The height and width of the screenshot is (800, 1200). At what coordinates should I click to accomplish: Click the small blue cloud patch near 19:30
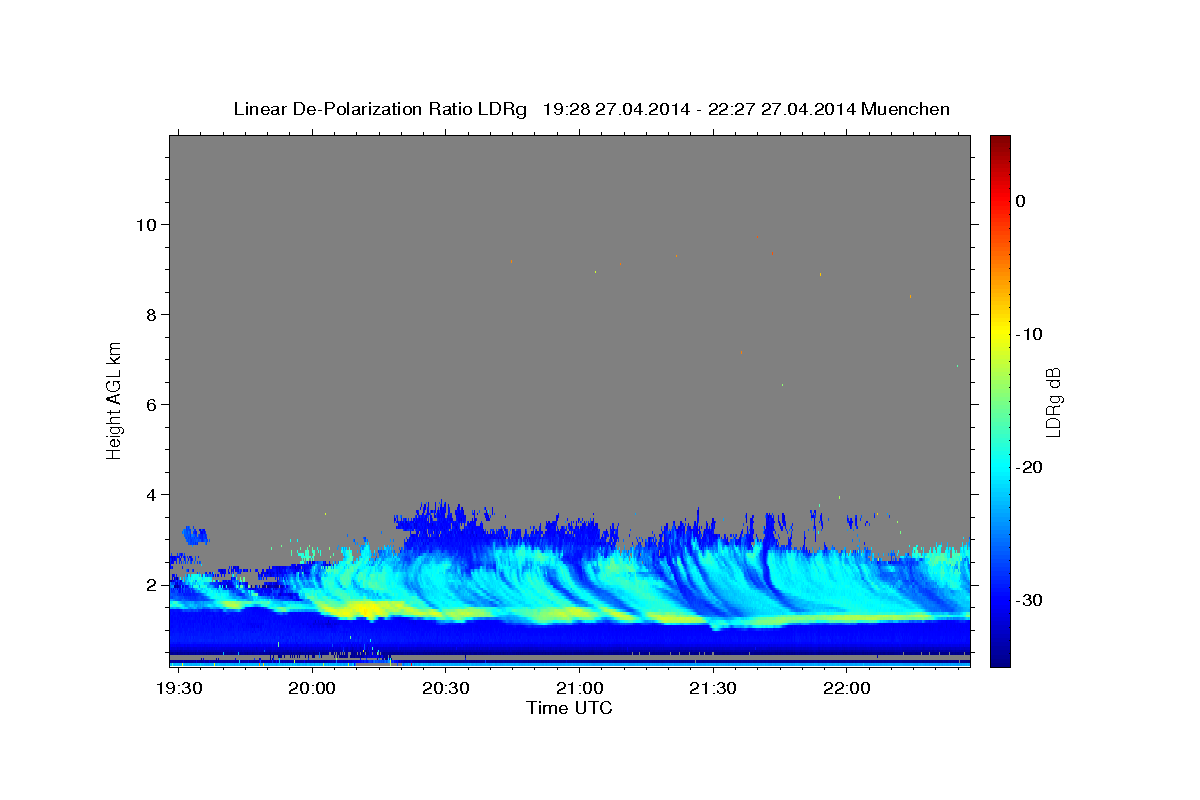tap(194, 535)
